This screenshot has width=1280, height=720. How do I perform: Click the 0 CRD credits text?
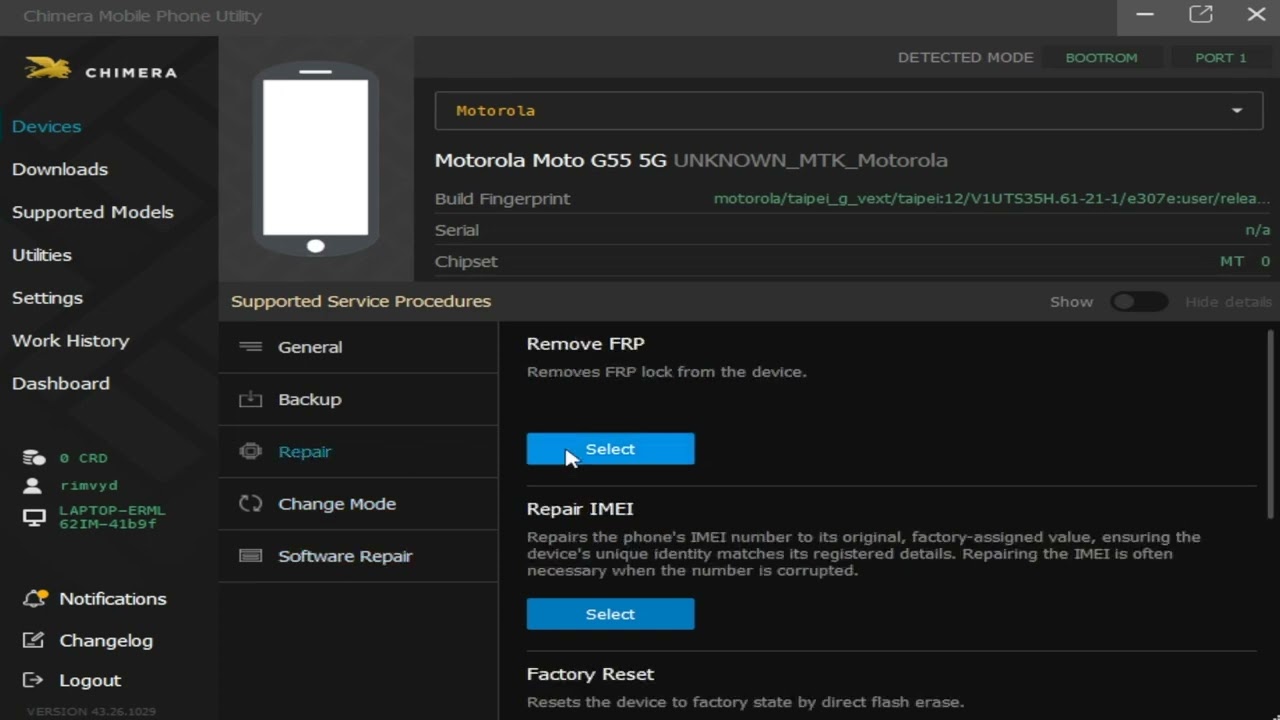point(83,458)
